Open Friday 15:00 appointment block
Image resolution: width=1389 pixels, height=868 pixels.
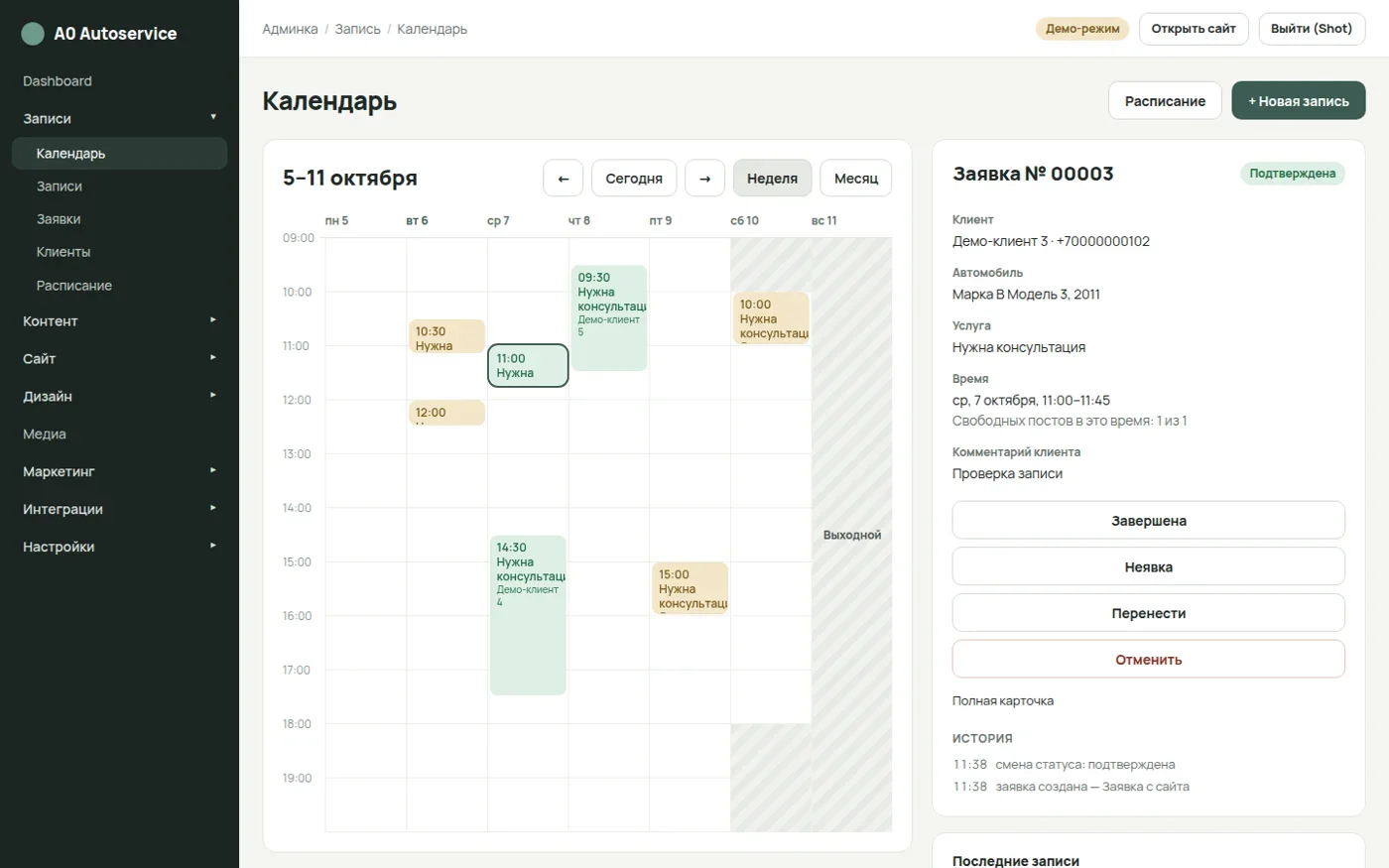point(691,588)
